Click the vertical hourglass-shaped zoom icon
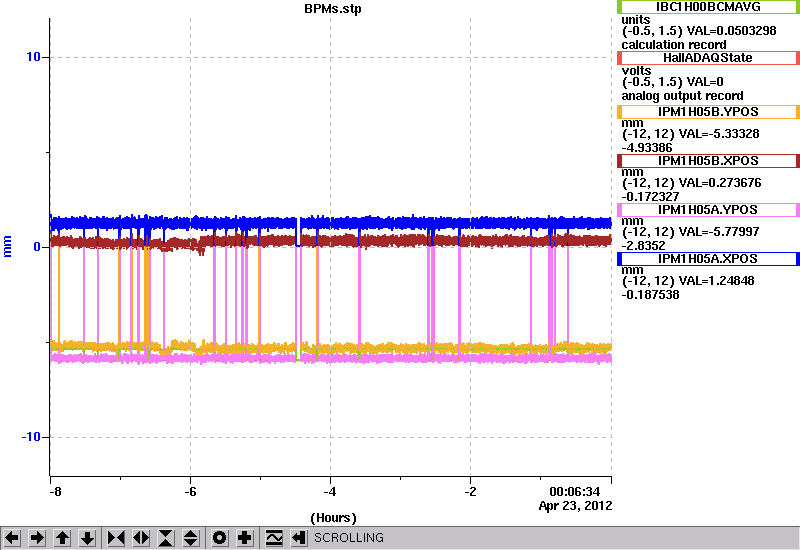800x550 pixels. [x=166, y=538]
